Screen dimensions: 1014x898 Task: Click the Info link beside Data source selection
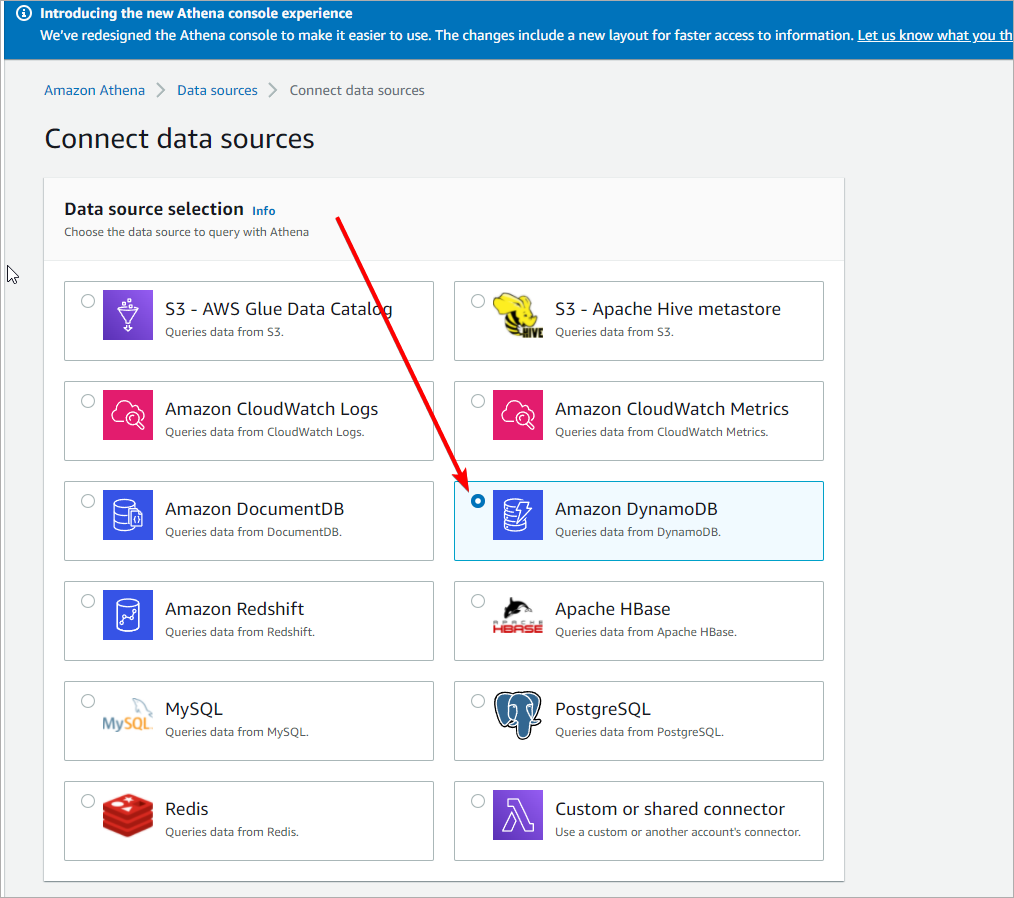263,211
